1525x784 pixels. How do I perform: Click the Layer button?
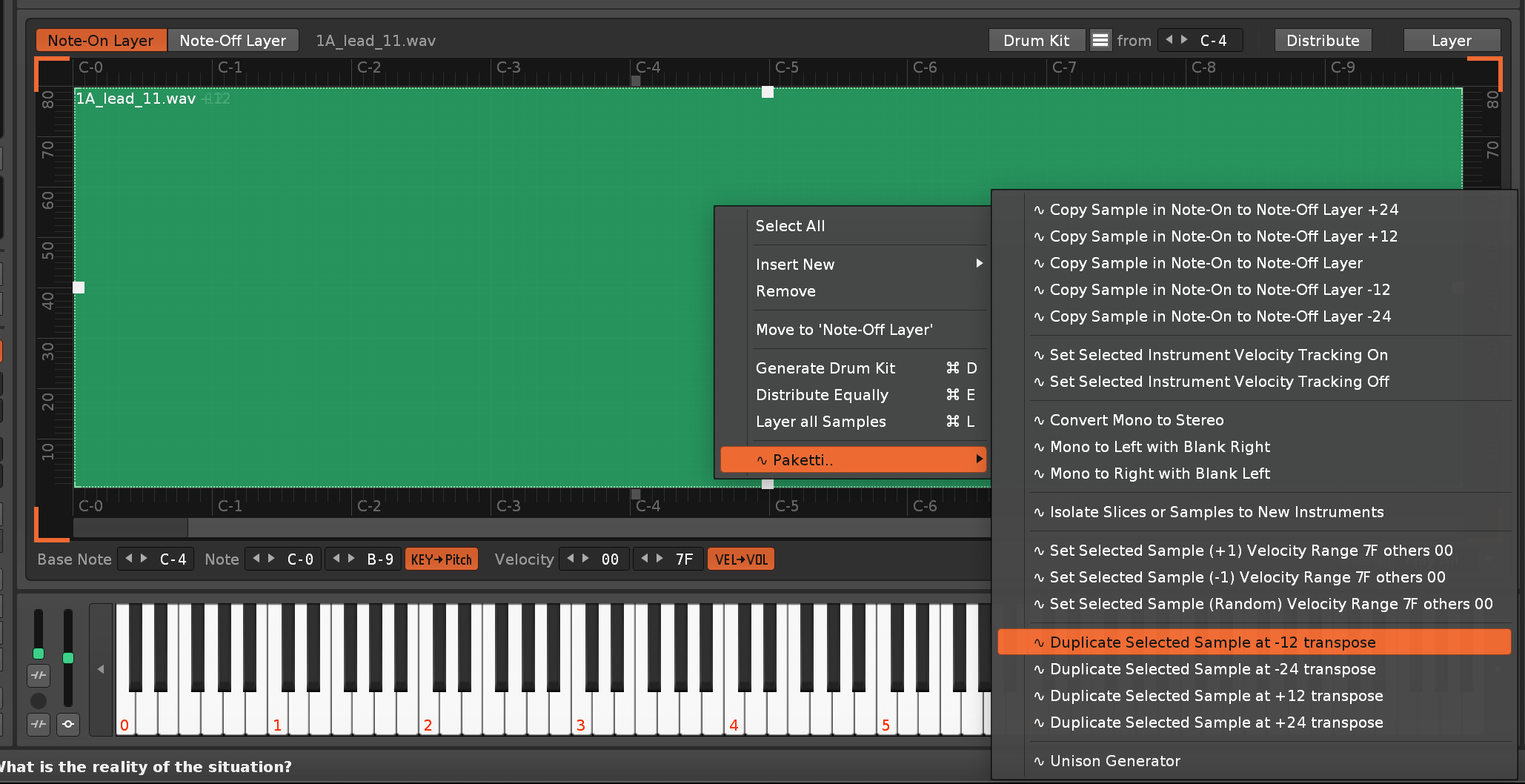[x=1451, y=41]
